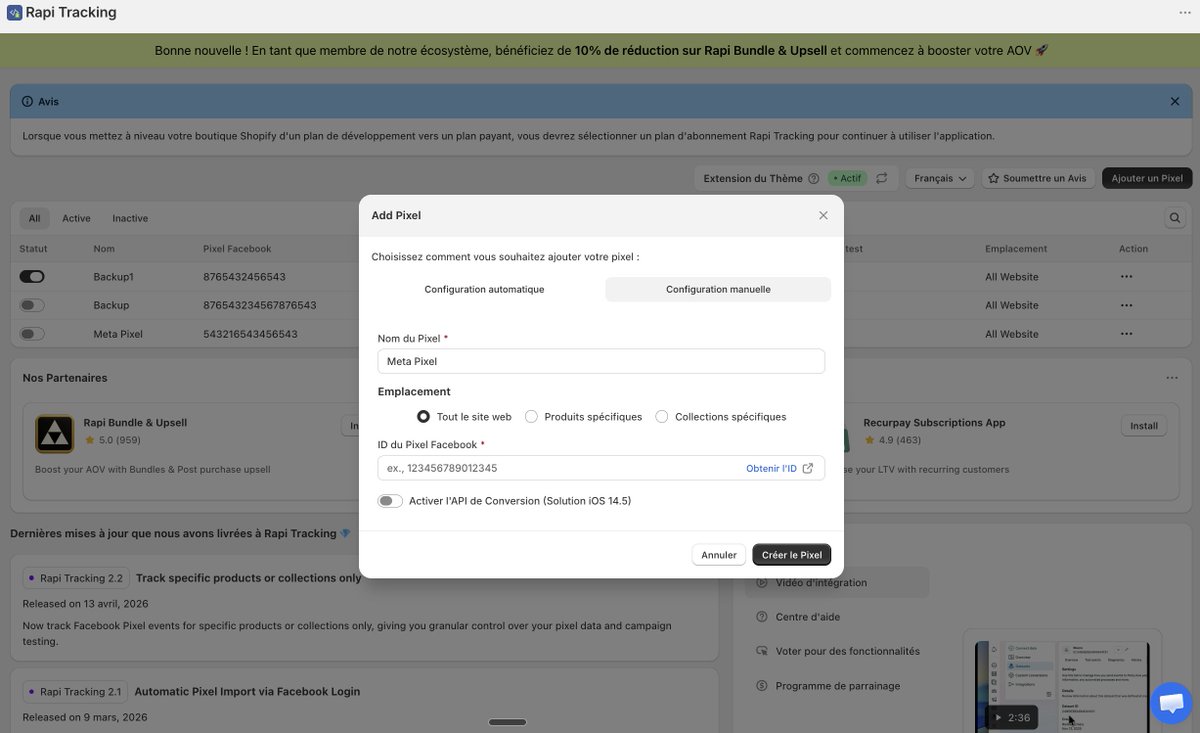The height and width of the screenshot is (733, 1200).
Task: Click dollar icon beside Programme de parrainage
Action: tap(762, 686)
